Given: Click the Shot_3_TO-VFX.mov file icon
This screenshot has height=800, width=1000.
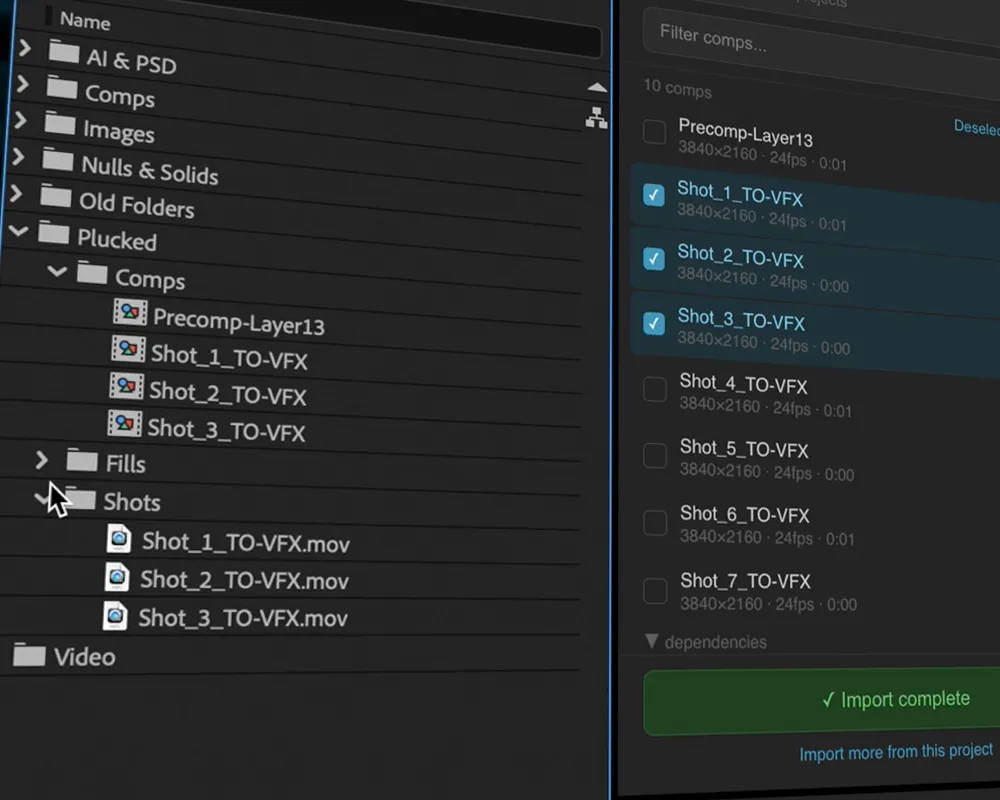Looking at the screenshot, I should 115,615.
